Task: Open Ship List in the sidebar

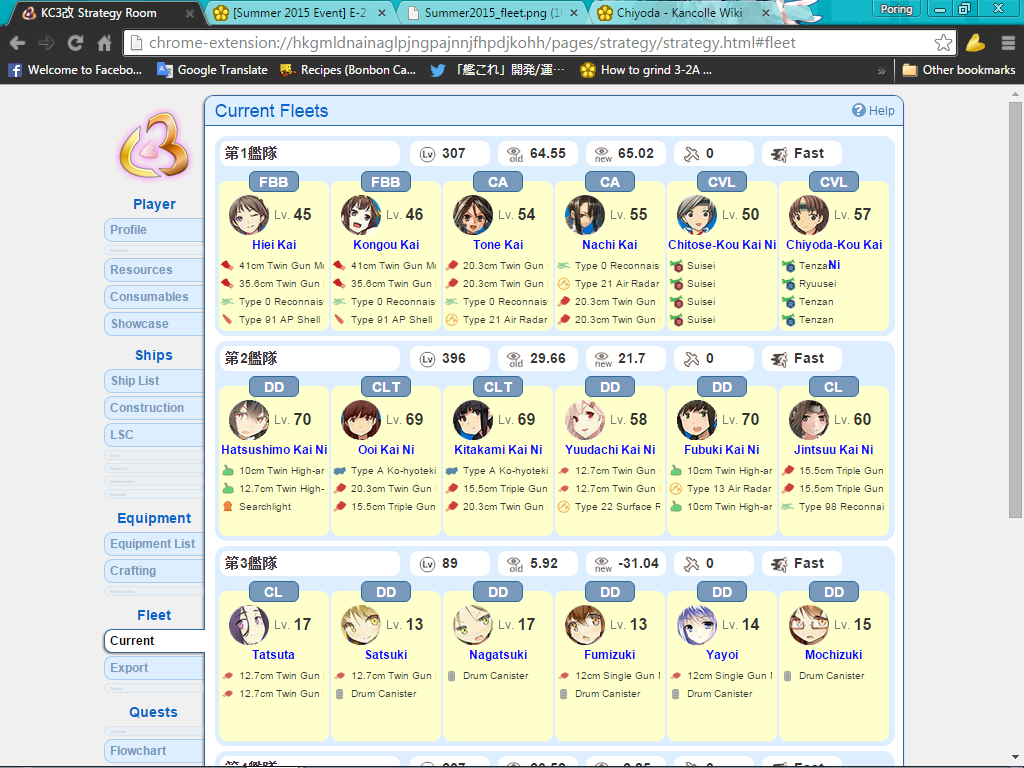Action: tap(154, 381)
